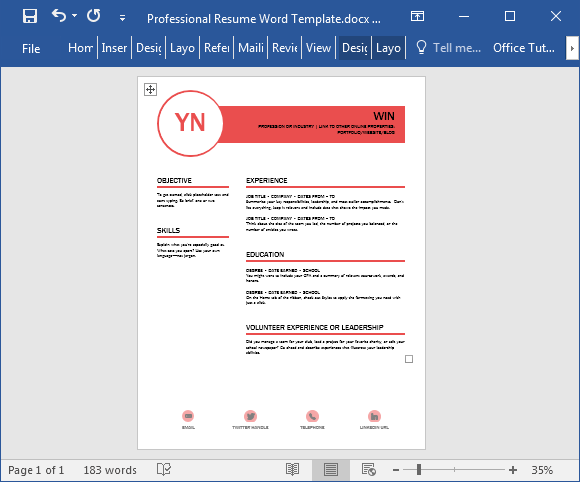580x482 pixels.
Task: Click the Tell me lightbulb icon
Action: point(421,47)
